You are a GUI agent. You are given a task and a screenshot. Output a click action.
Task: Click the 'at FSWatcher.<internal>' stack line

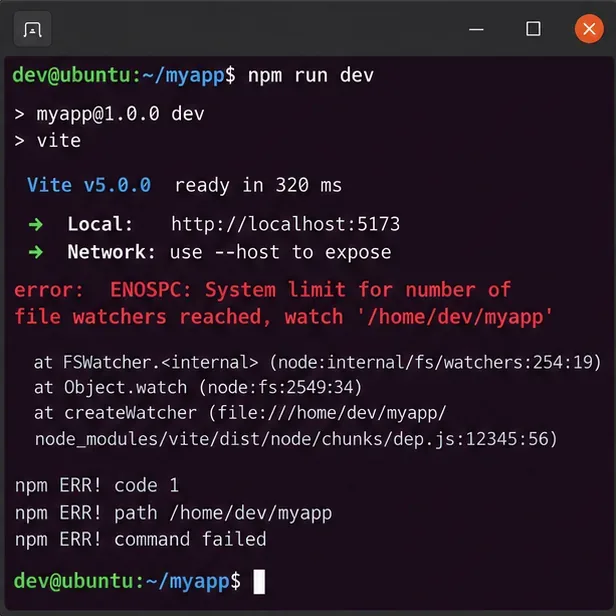(x=317, y=362)
